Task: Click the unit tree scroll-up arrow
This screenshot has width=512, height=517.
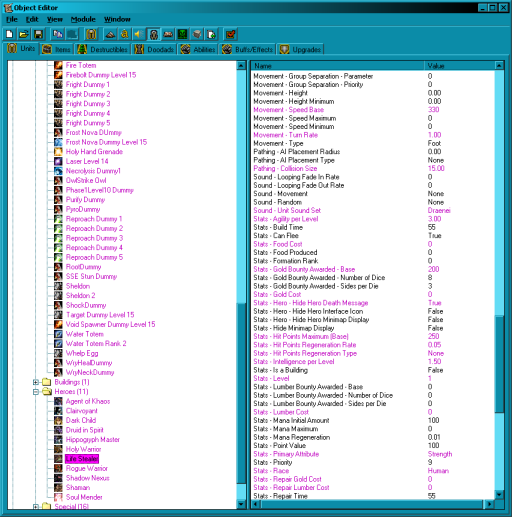Action: point(241,65)
